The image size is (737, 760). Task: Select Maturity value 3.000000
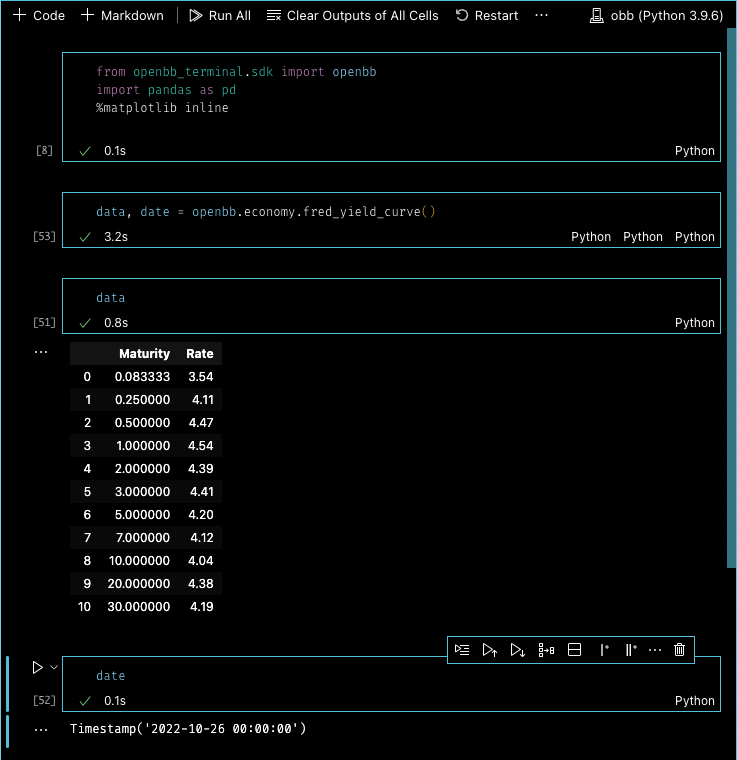pos(142,491)
